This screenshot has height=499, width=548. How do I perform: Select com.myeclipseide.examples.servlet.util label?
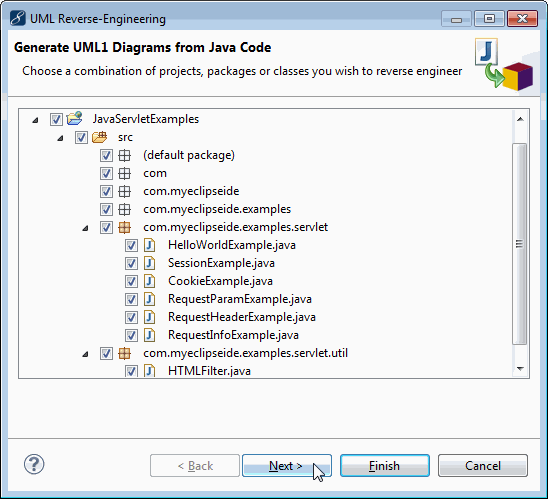click(245, 353)
